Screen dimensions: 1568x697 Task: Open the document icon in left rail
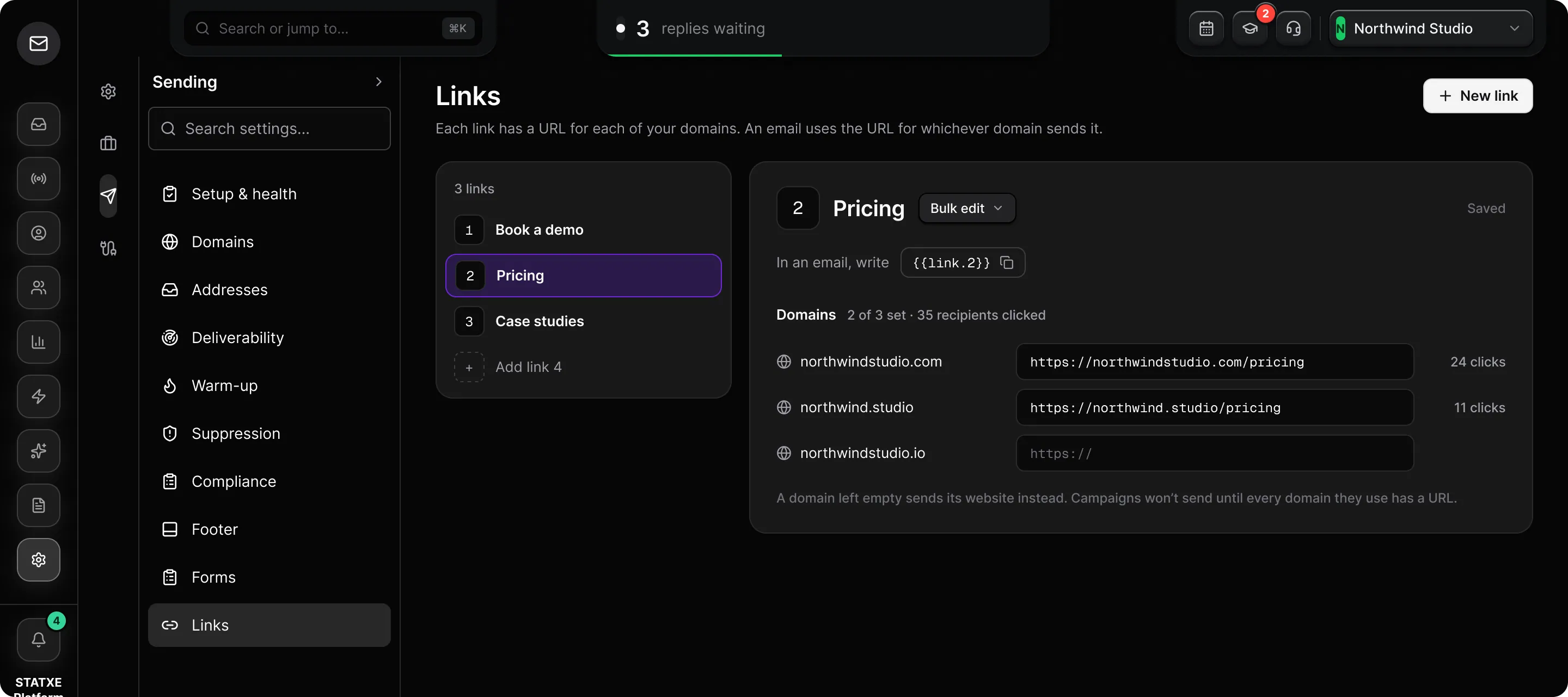(38, 505)
